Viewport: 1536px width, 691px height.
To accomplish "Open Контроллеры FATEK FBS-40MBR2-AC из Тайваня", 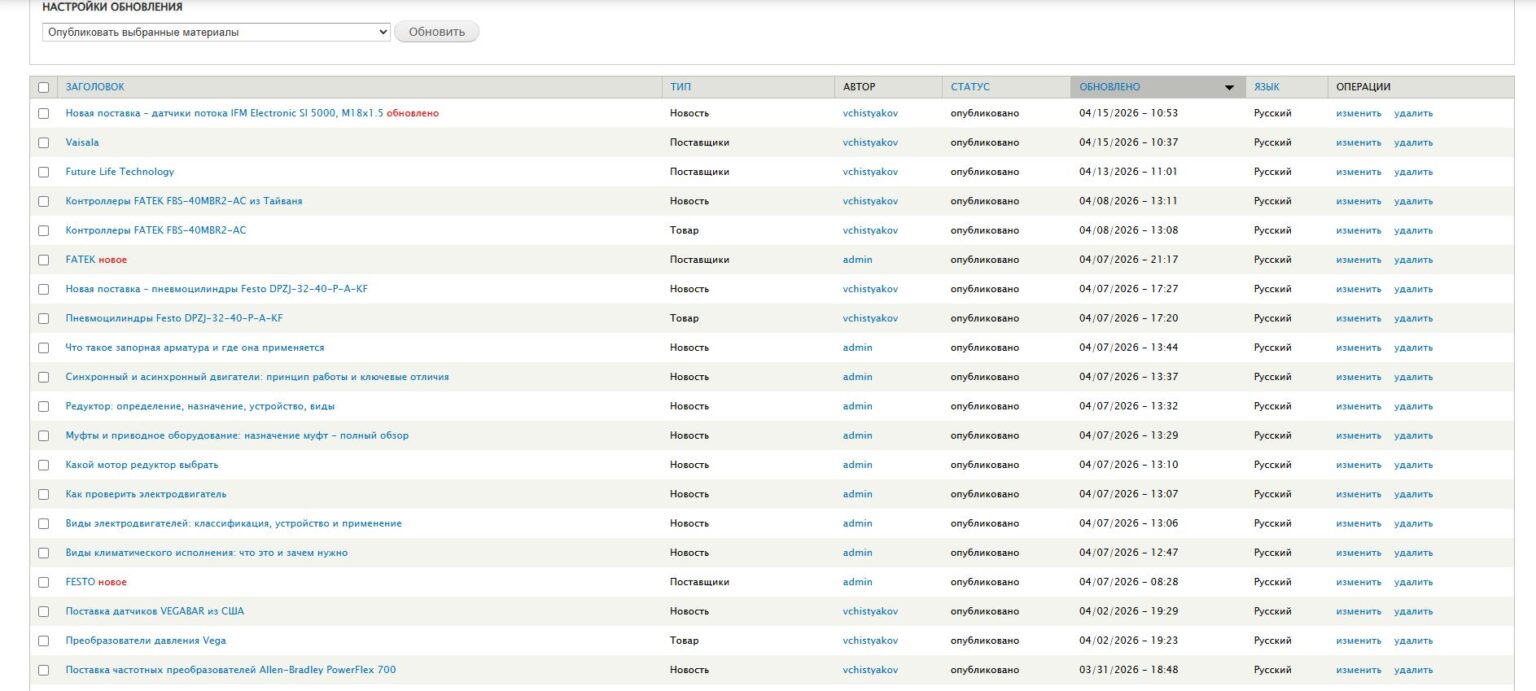I will 184,201.
